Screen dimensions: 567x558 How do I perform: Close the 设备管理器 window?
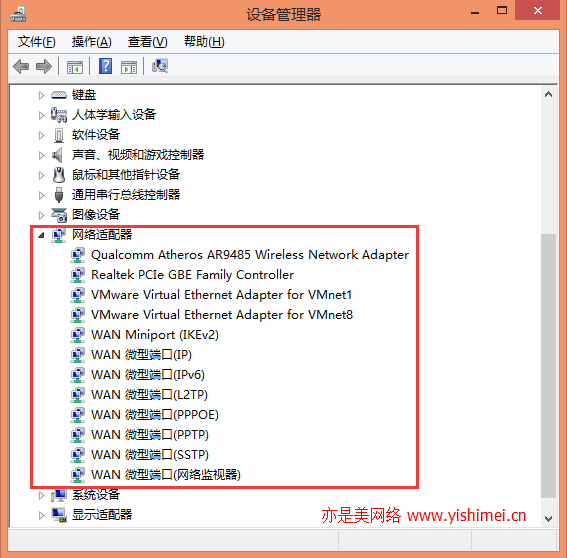coord(538,11)
